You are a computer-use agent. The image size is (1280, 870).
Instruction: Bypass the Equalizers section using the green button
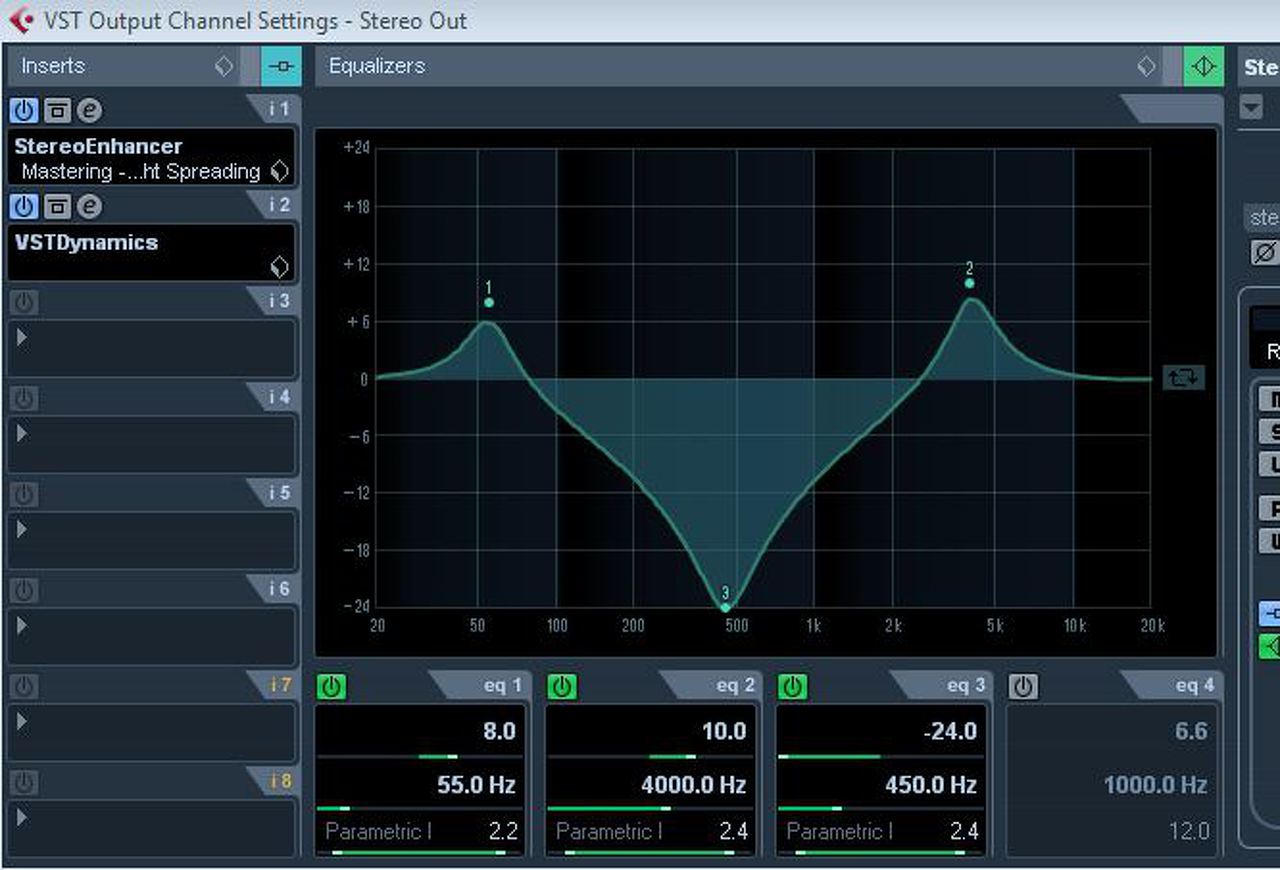click(x=1204, y=67)
